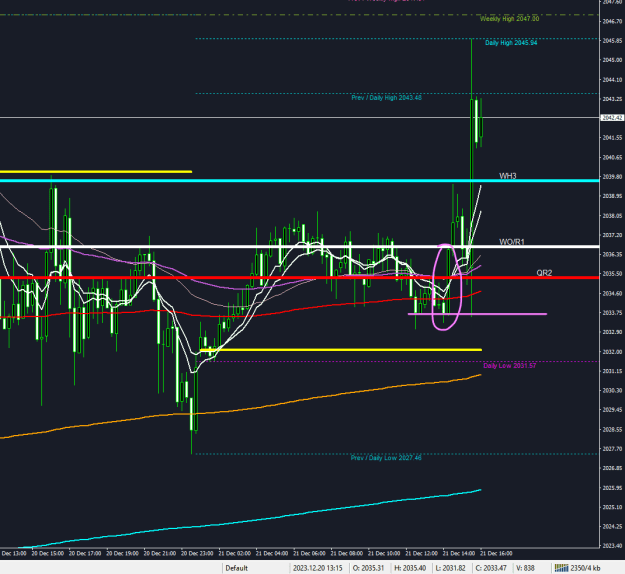The height and width of the screenshot is (574, 625).
Task: Click the 2025.10 price axis label
Action: (612, 507)
